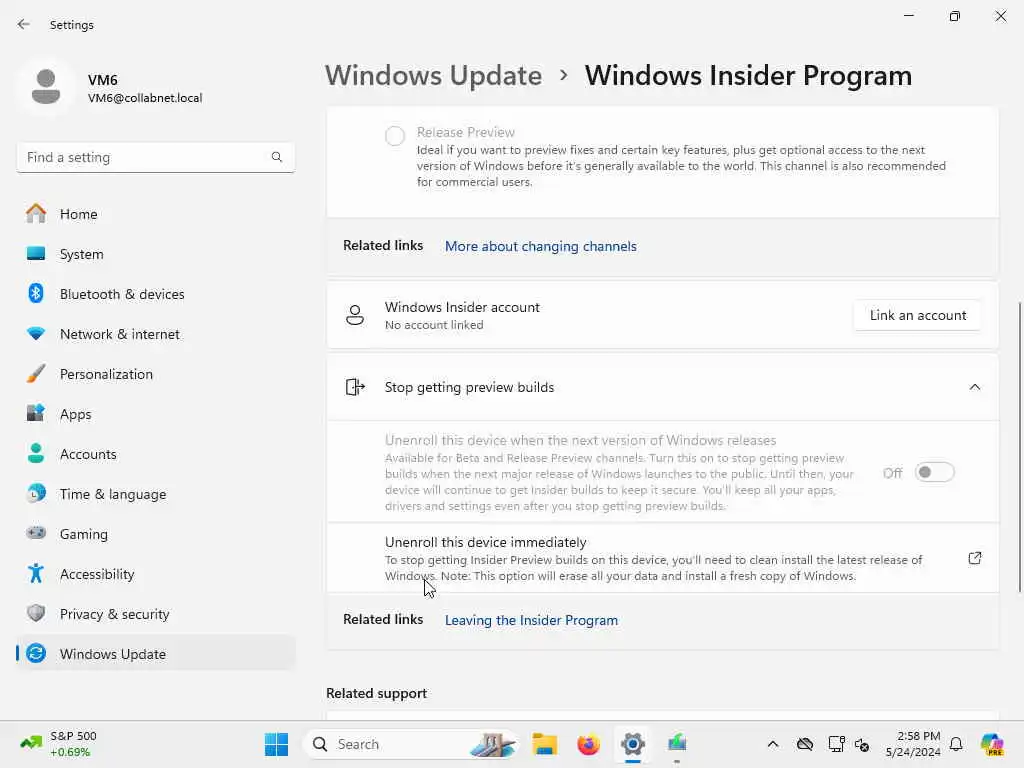Click the Privacy & security shield icon

click(x=36, y=613)
